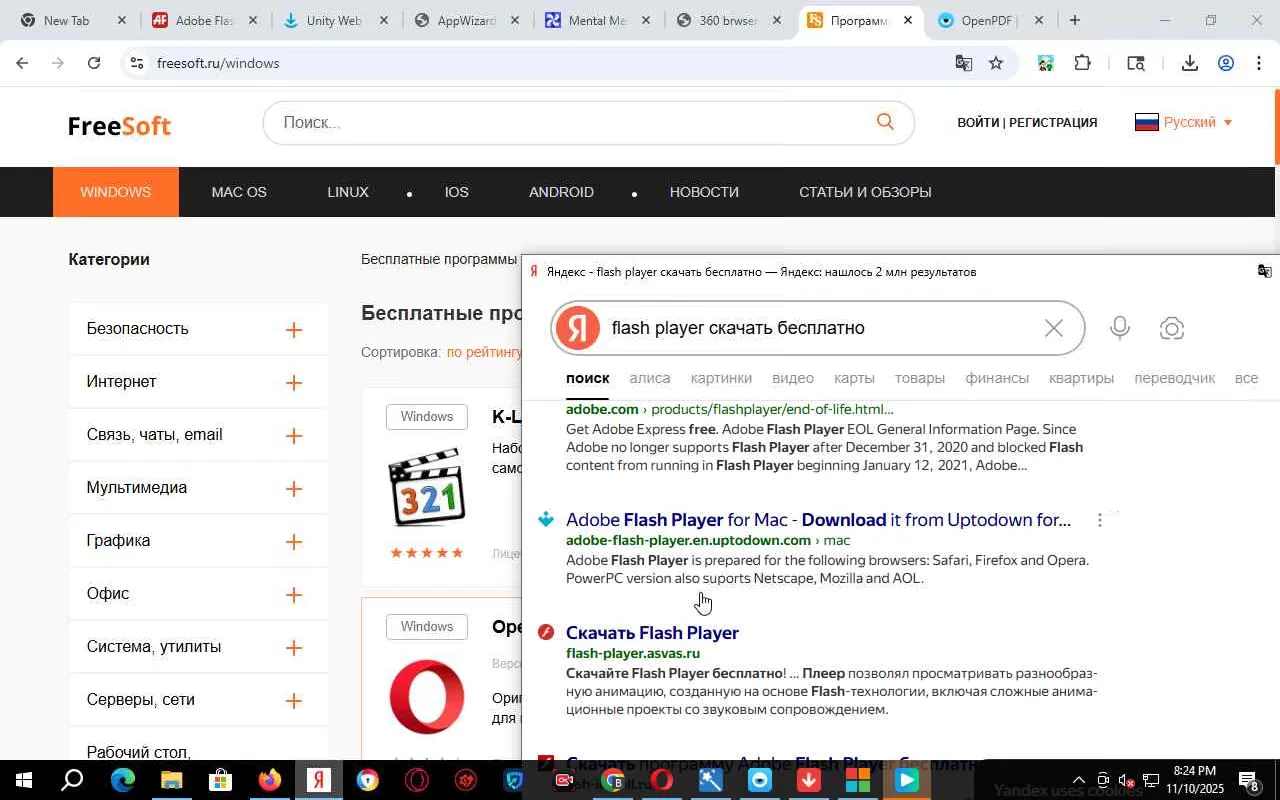Viewport: 1280px width, 800px height.
Task: Open Adobe Flash Player for Mac Uptodown result
Action: pos(818,520)
